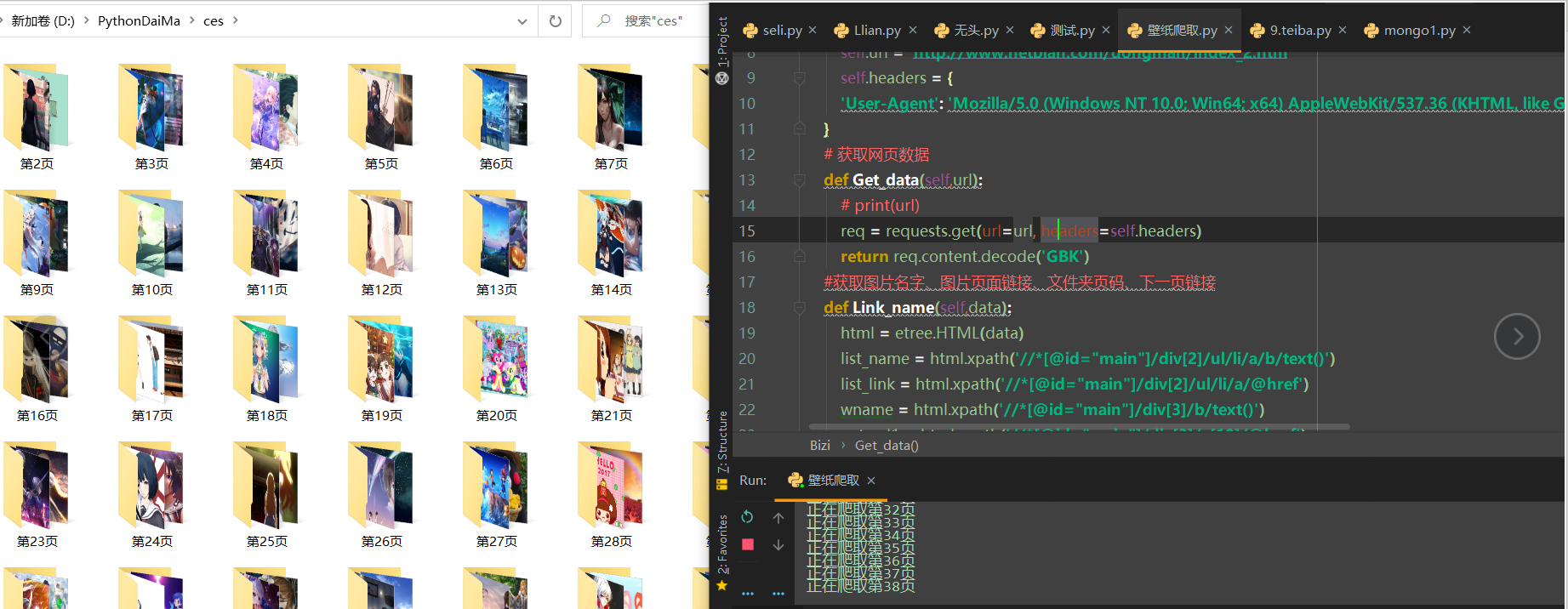
Task: Close the seli.py editor tab
Action: 813,30
